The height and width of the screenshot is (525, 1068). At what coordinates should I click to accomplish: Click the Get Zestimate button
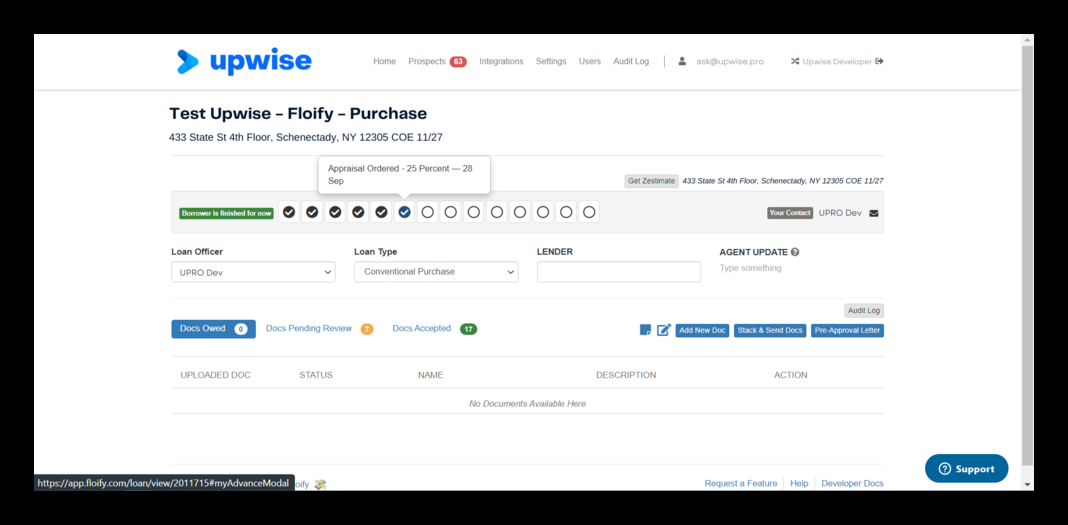(x=651, y=181)
